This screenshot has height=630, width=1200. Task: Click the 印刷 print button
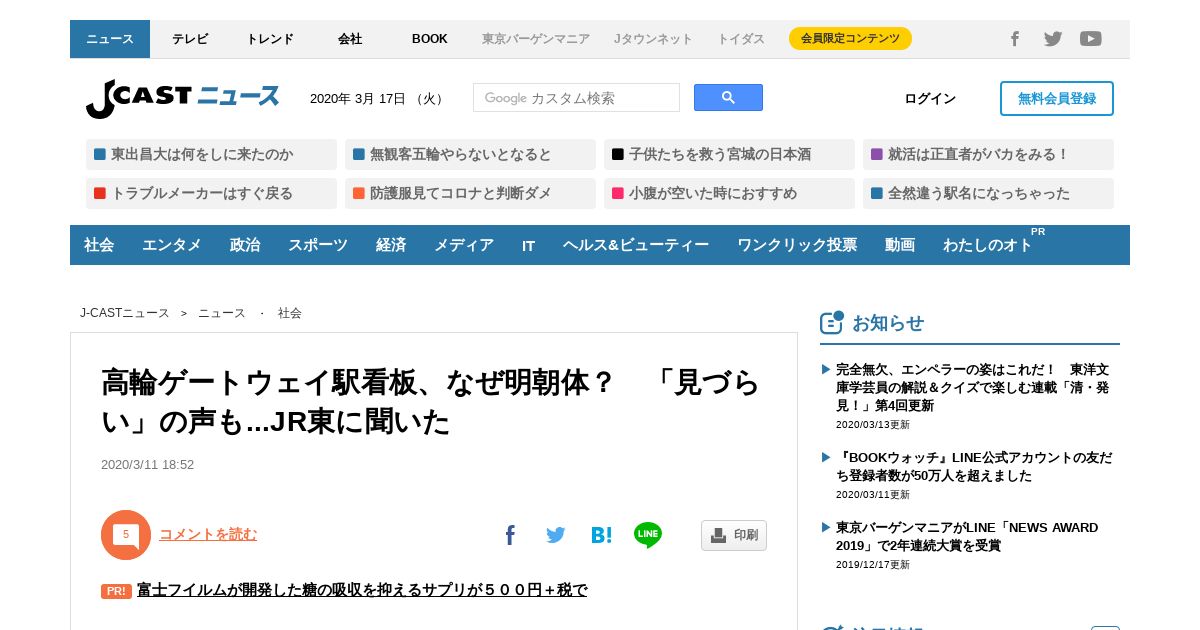[x=734, y=535]
